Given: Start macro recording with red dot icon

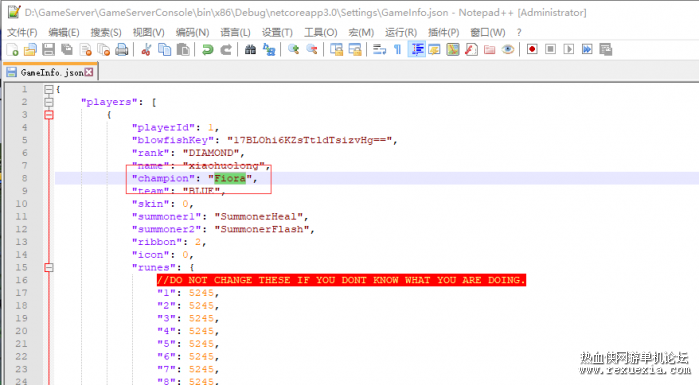Looking at the screenshot, I should pyautogui.click(x=532, y=49).
